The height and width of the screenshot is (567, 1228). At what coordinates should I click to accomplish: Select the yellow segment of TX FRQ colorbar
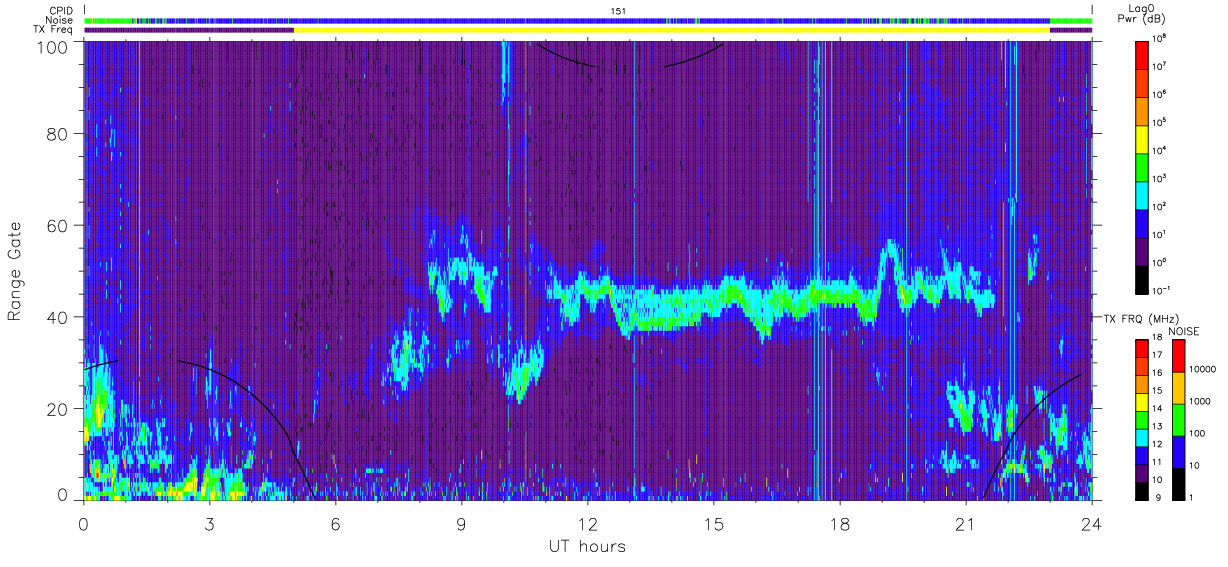[1141, 402]
